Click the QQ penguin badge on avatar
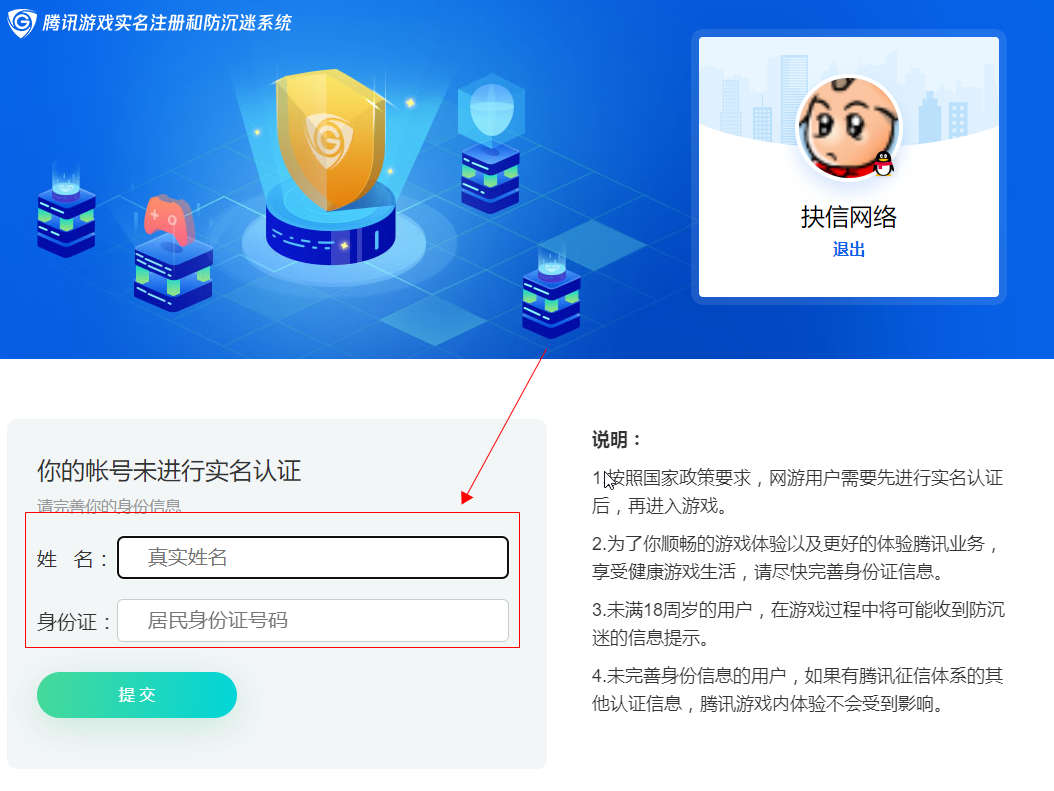Viewport: 1054px width, 791px height. click(x=883, y=163)
